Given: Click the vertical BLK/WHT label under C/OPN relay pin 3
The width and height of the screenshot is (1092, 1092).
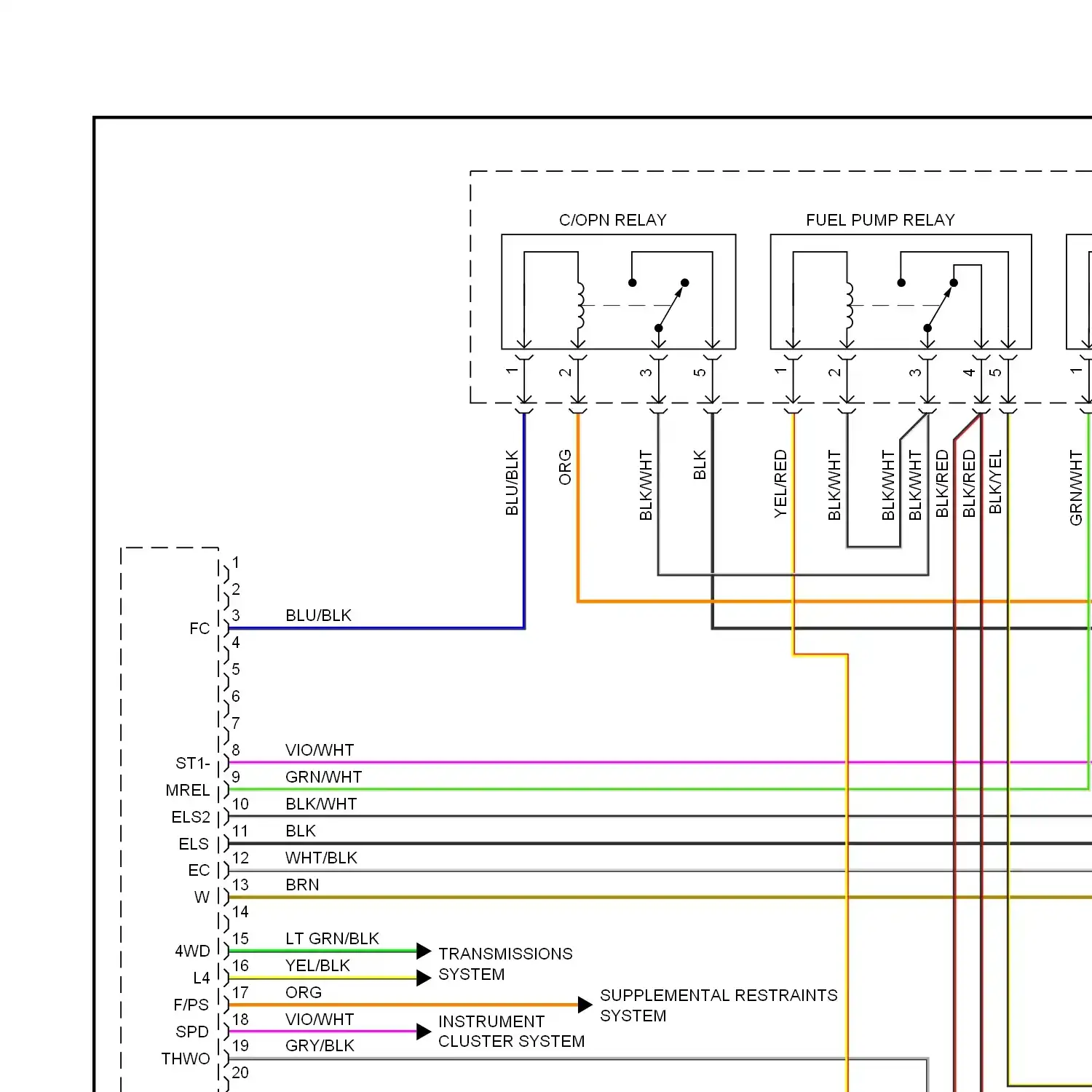Looking at the screenshot, I should click(646, 485).
